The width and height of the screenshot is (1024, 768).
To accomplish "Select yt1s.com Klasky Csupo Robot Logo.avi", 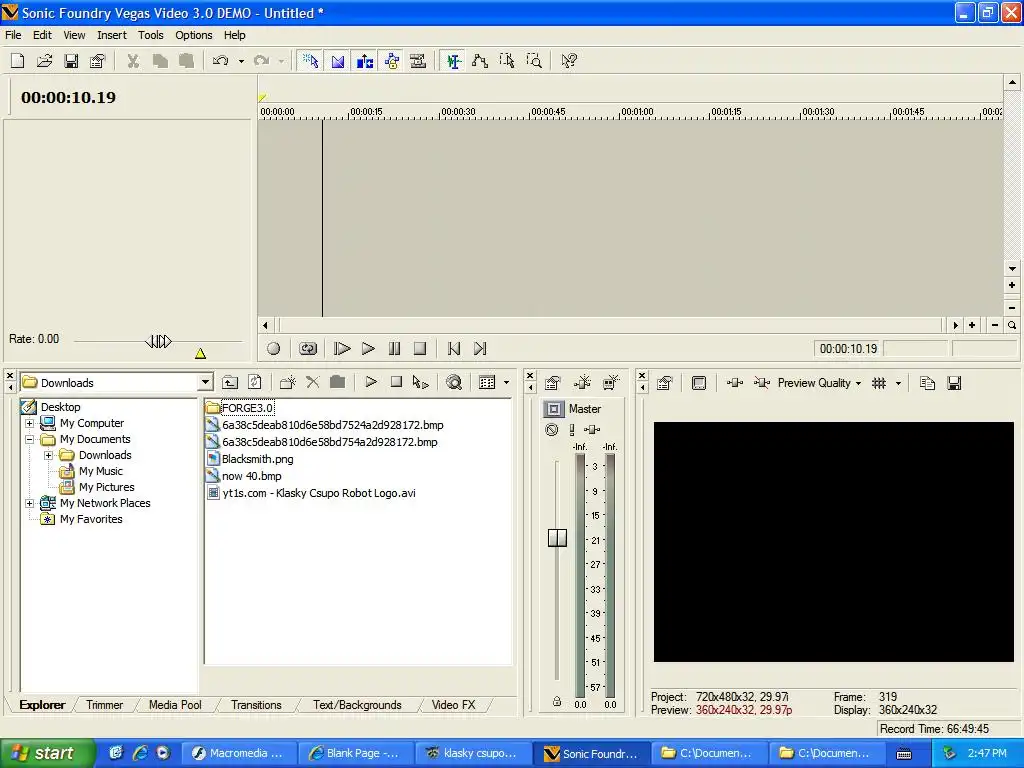I will pos(319,493).
